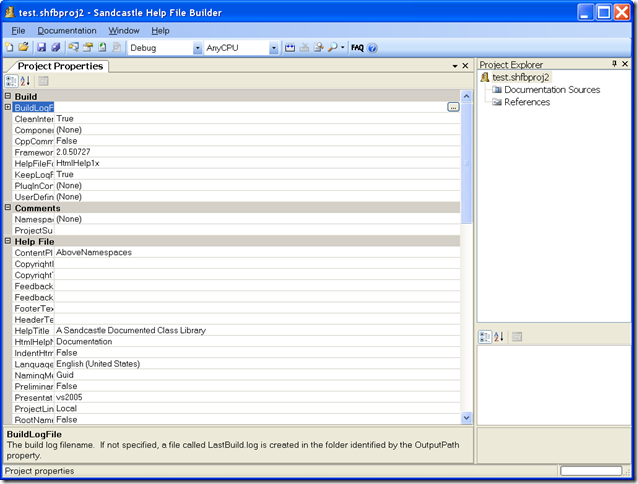Open the Debug configuration dropdown
The image size is (638, 484).
coord(197,47)
